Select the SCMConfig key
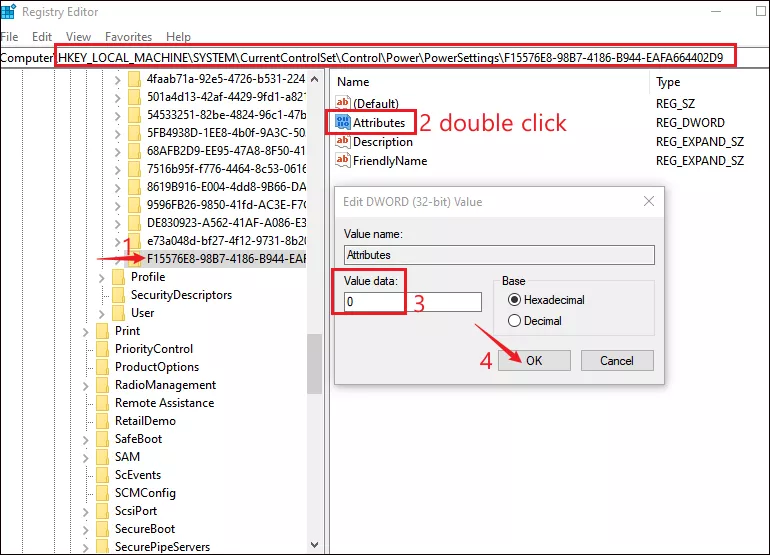The width and height of the screenshot is (770, 555). [x=145, y=493]
